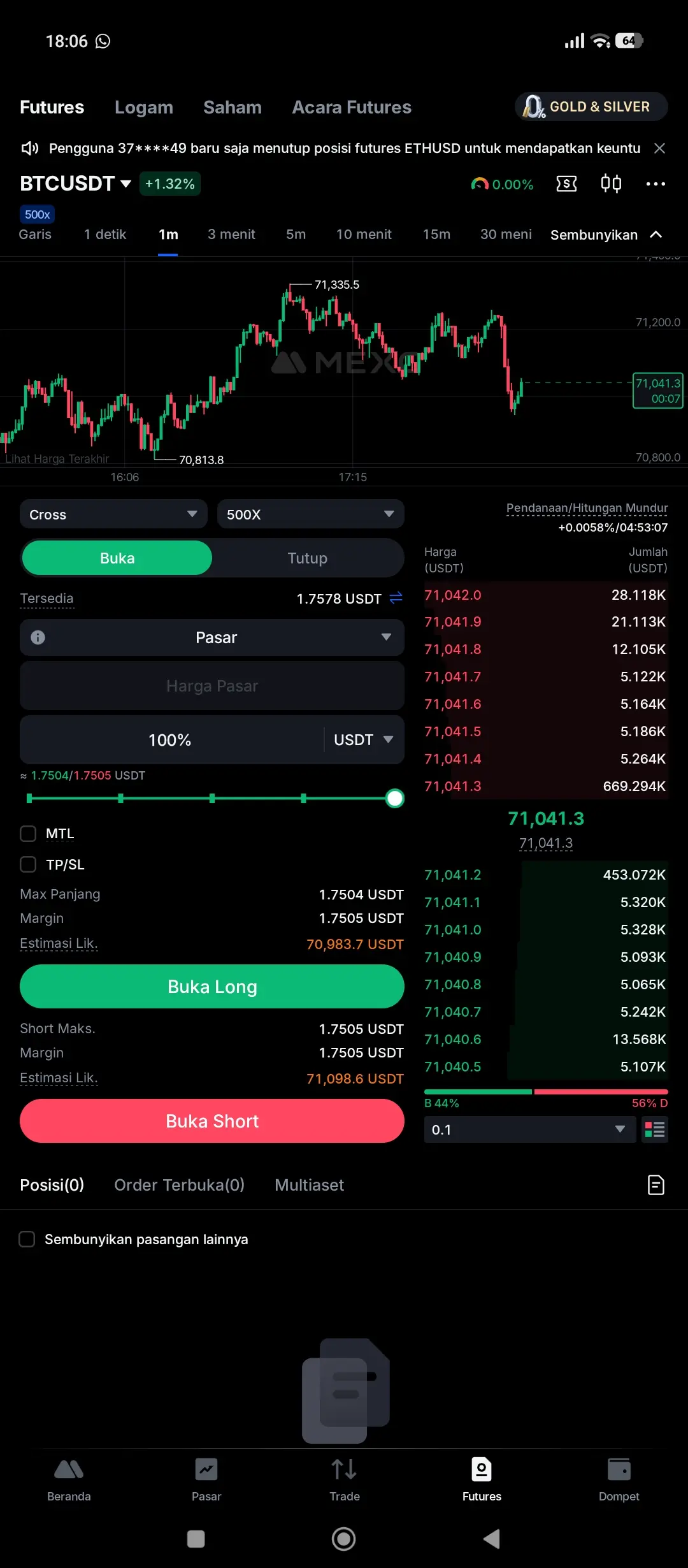Open the BTCUSDT pair dropdown
This screenshot has height=1568, width=688.
75,184
